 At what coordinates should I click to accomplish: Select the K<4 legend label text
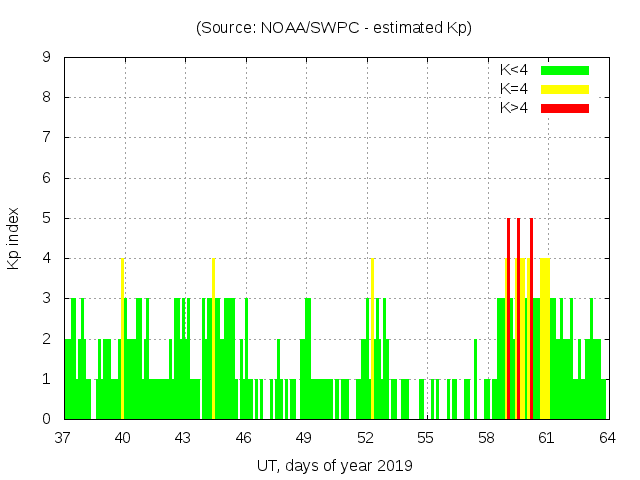click(x=514, y=70)
